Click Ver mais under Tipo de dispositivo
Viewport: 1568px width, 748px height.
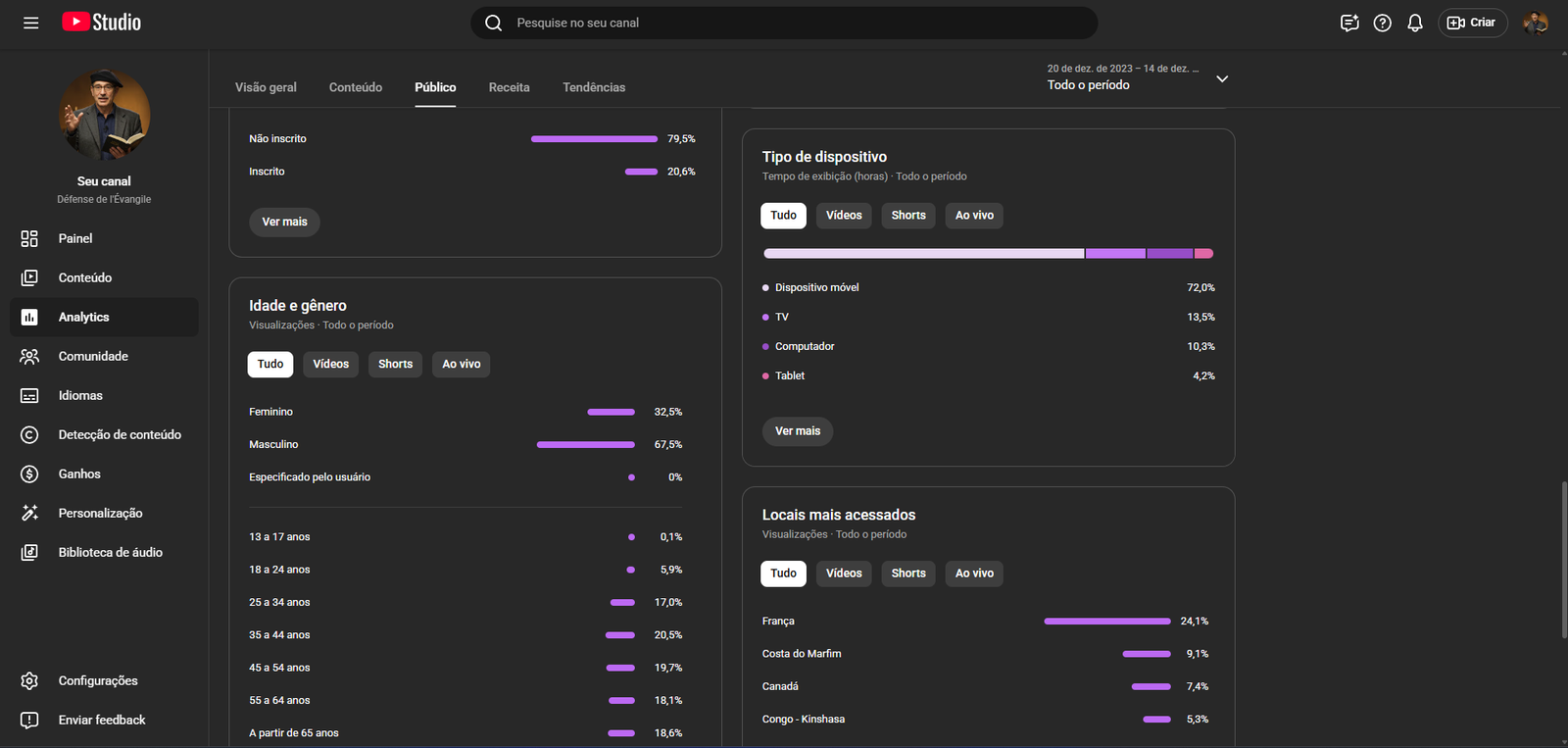click(x=797, y=431)
